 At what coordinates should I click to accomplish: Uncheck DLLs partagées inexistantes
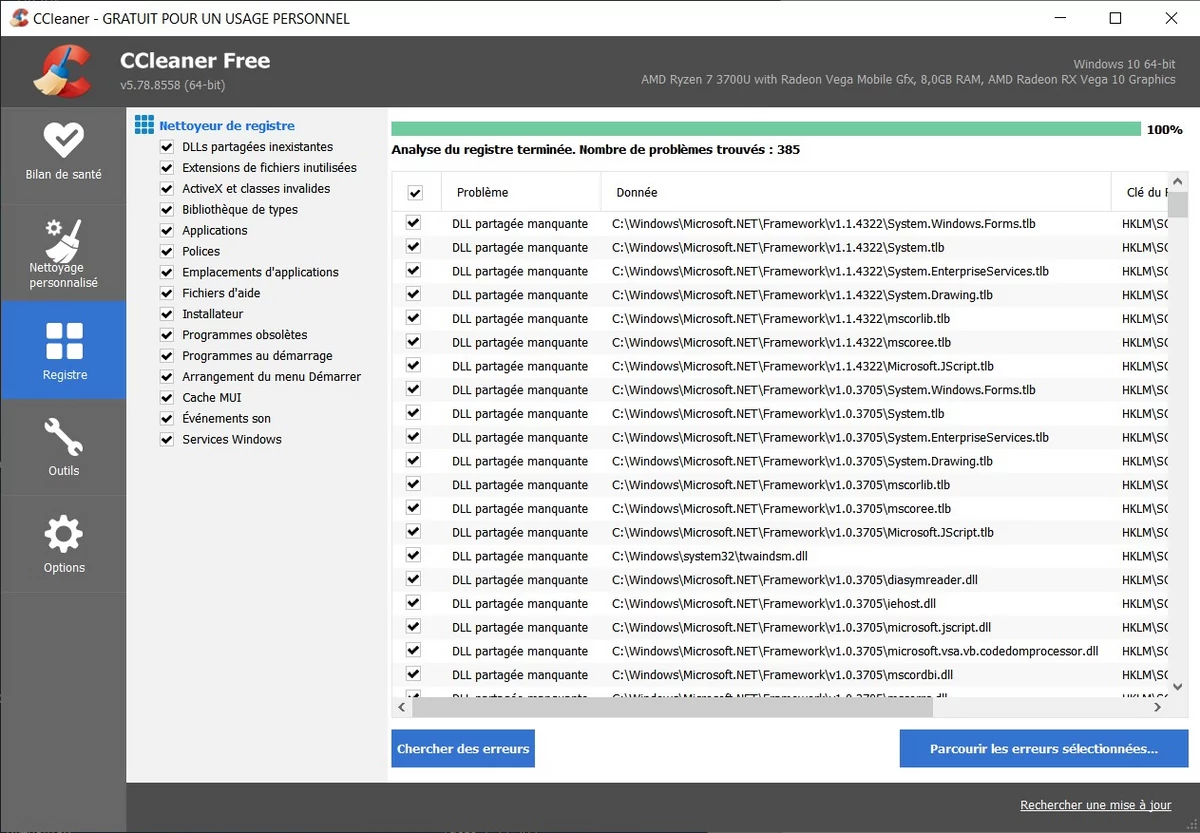pyautogui.click(x=167, y=147)
